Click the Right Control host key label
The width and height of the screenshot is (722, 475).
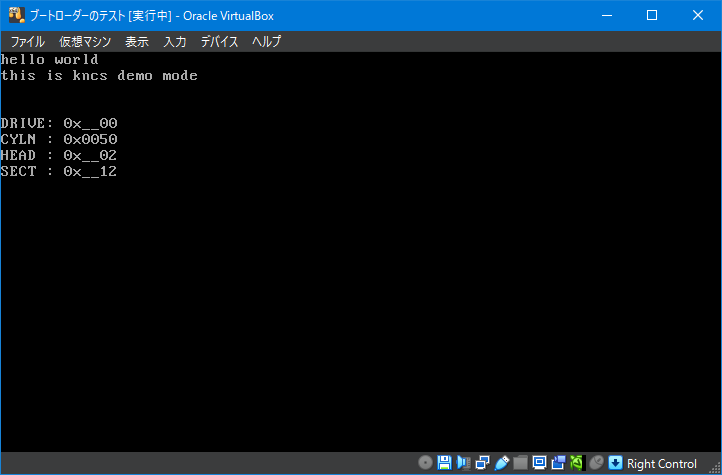point(662,463)
